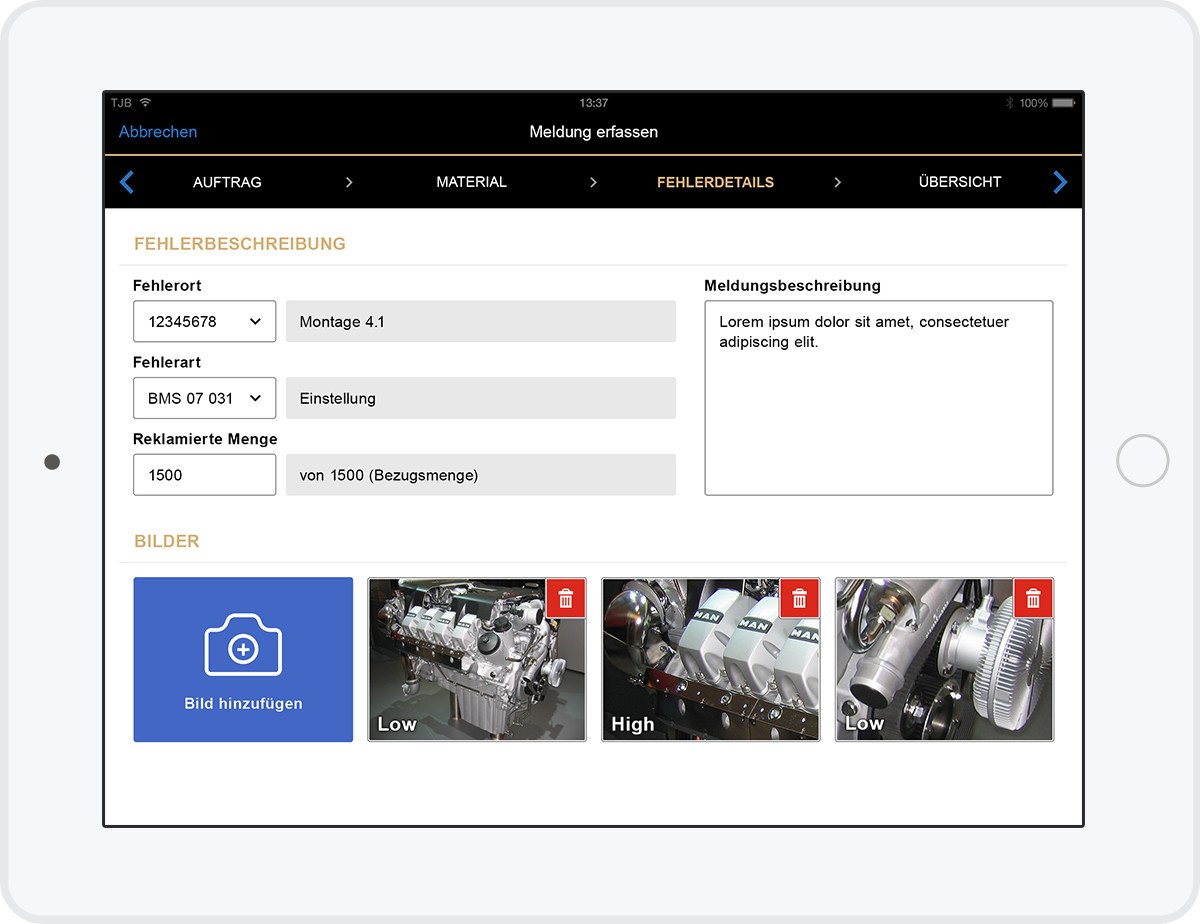Remove the last Low image with trash icon
Image resolution: width=1200 pixels, height=924 pixels.
tap(1033, 598)
